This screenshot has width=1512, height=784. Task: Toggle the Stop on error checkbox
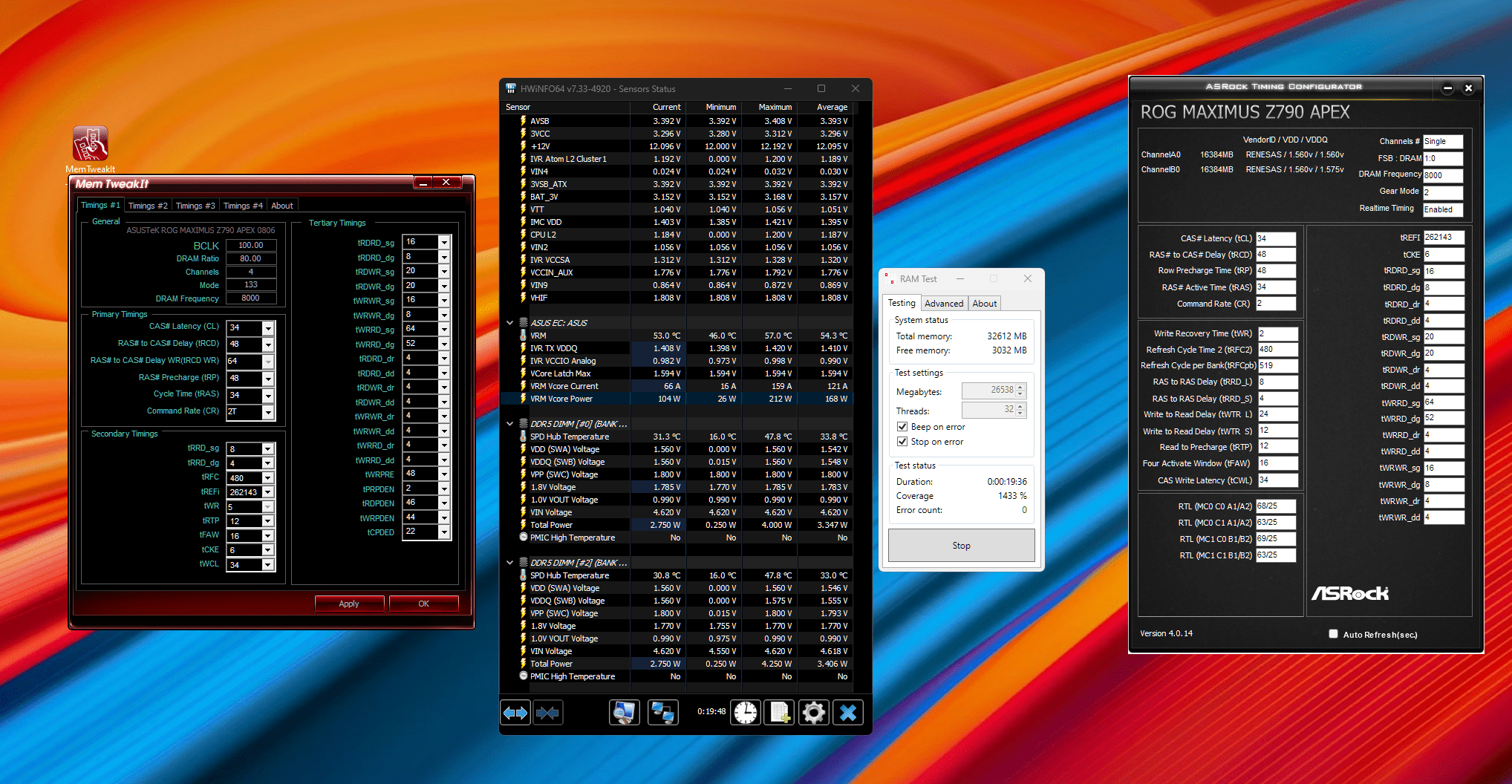902,442
